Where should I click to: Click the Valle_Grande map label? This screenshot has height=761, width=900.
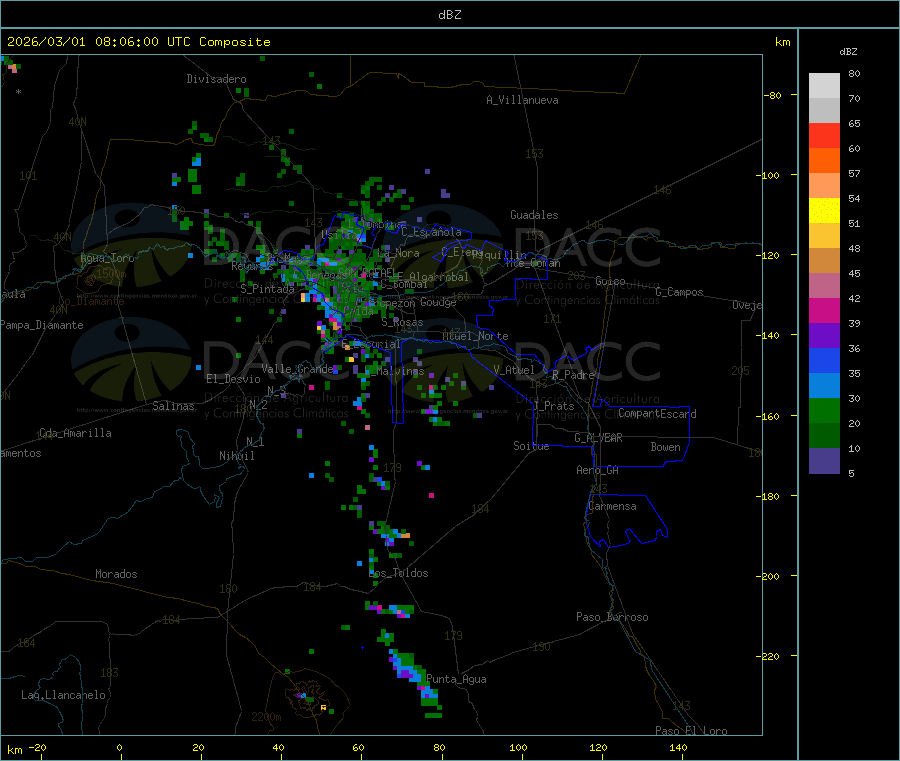297,369
